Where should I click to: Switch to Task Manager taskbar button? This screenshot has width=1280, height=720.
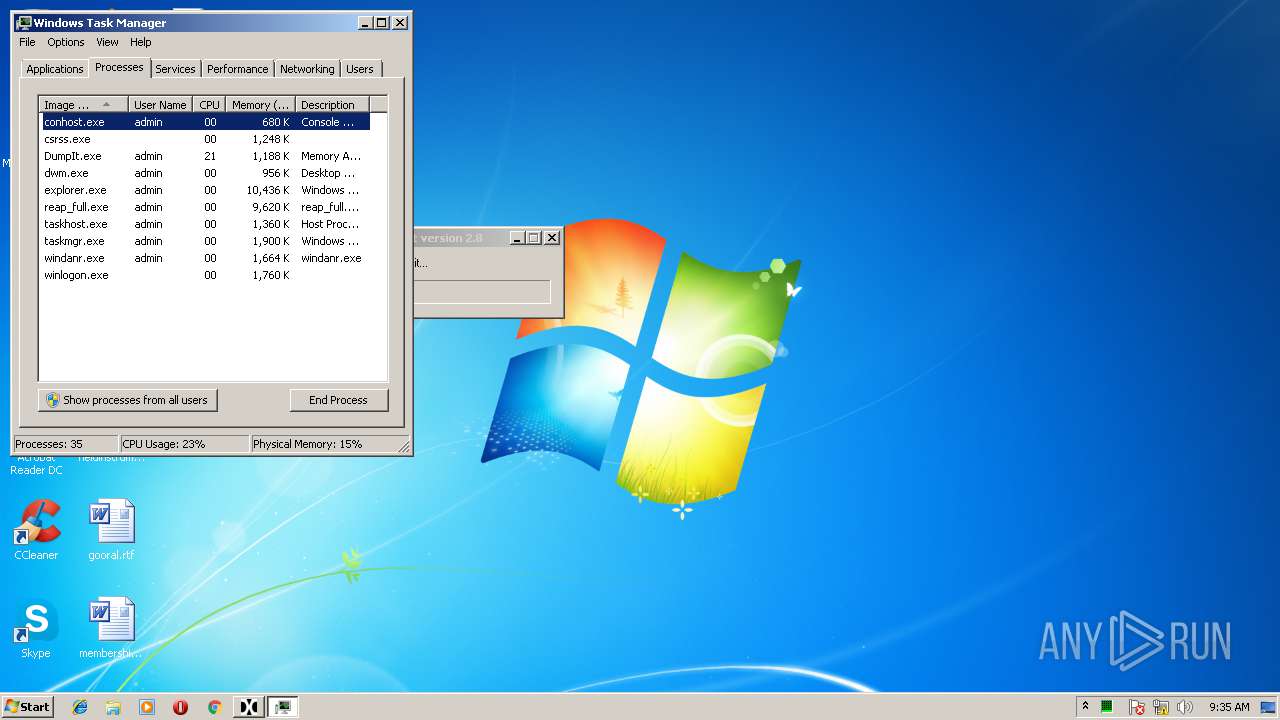(283, 707)
